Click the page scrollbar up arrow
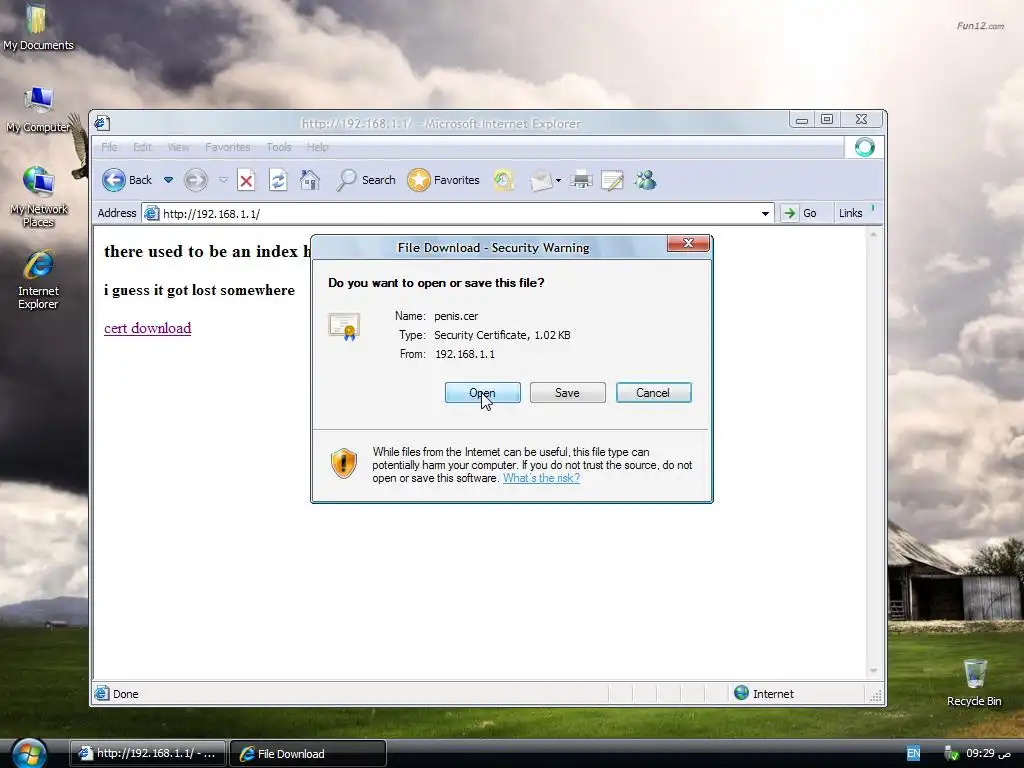Screen dimensions: 1024x768 [x=873, y=234]
